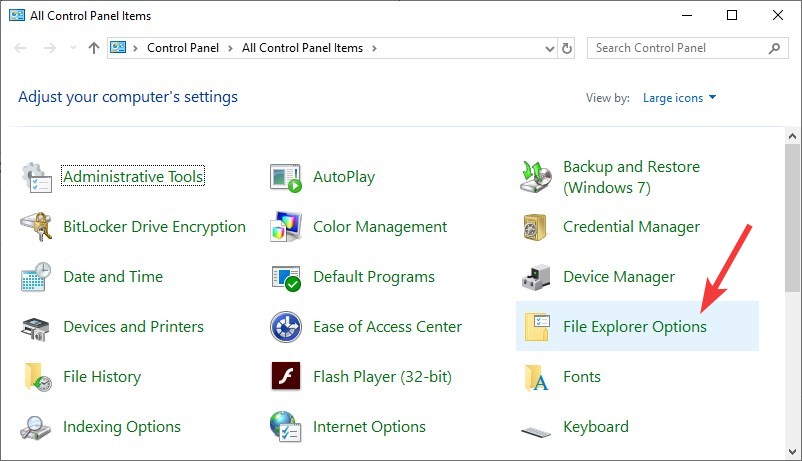Click the BitLocker Drive Encryption icon
Image resolution: width=802 pixels, height=461 pixels.
tap(36, 226)
